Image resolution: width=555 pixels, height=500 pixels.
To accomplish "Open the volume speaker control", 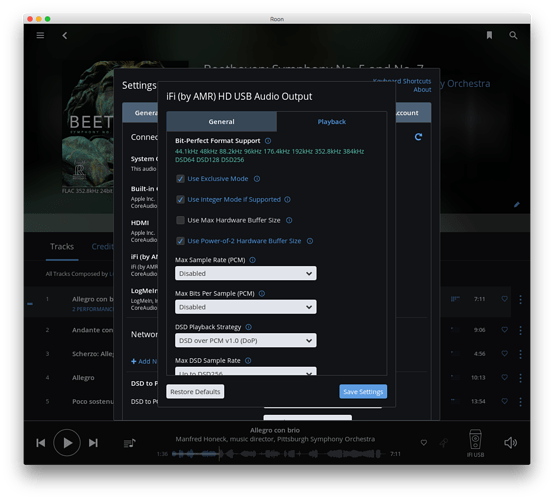I will coord(510,443).
